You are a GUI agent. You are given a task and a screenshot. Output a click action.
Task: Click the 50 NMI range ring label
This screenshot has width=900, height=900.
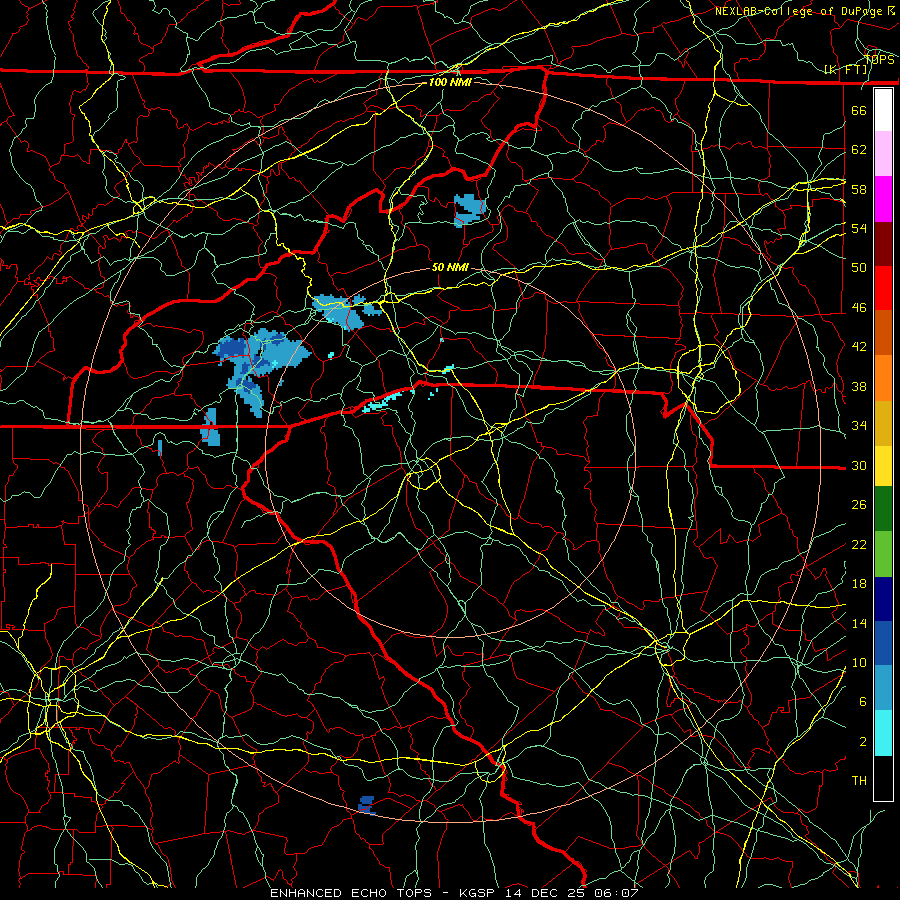pos(450,267)
